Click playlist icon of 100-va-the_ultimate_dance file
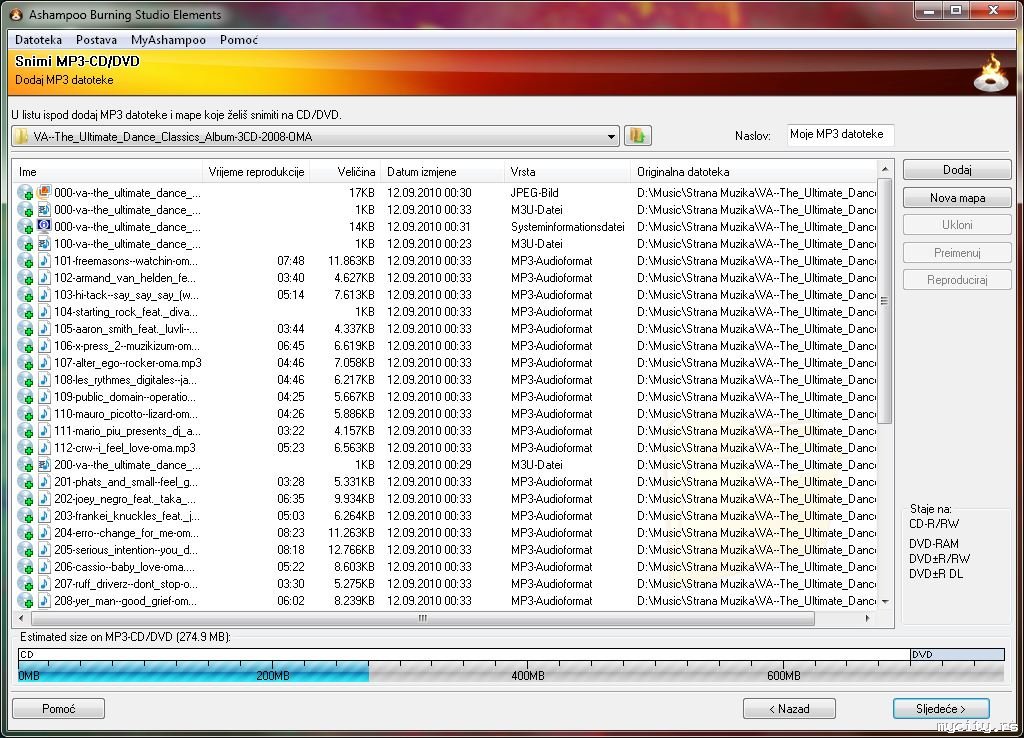 pyautogui.click(x=44, y=243)
